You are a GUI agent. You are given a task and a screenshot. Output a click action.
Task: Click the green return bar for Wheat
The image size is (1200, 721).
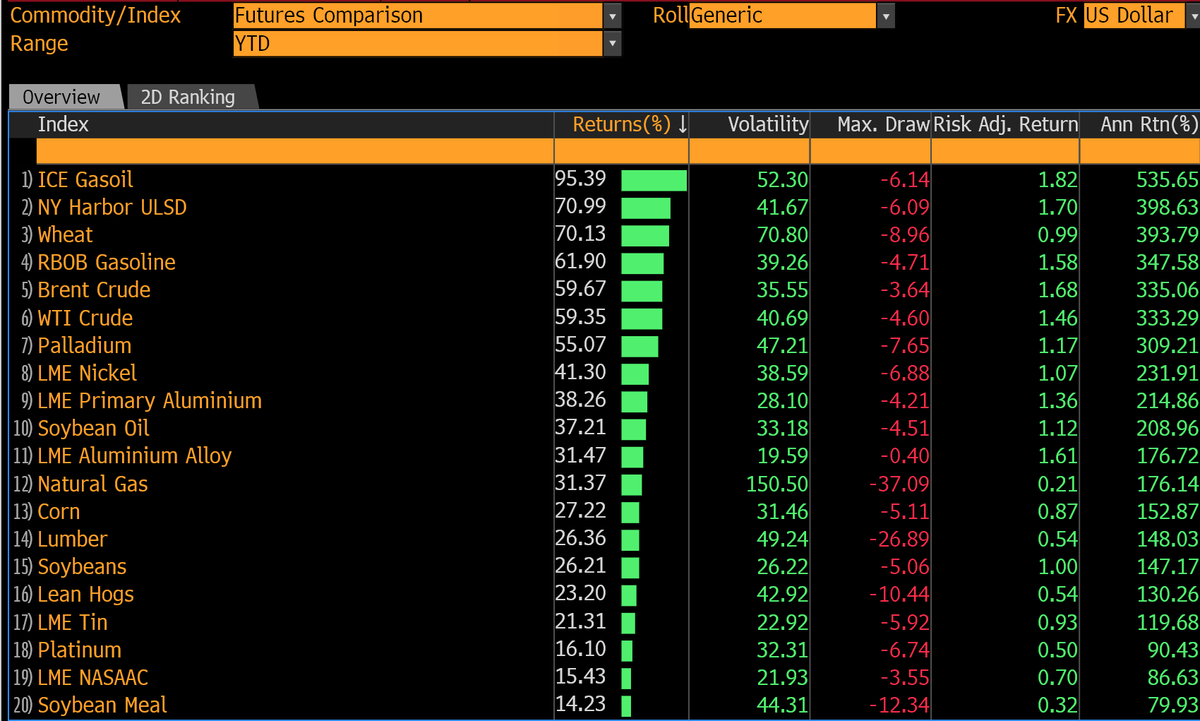[x=645, y=235]
